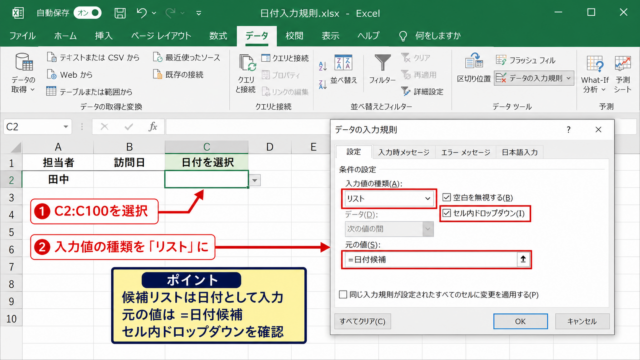This screenshot has width=640, height=360.
Task: Click the 元の値 source input field
Action: 430,260
